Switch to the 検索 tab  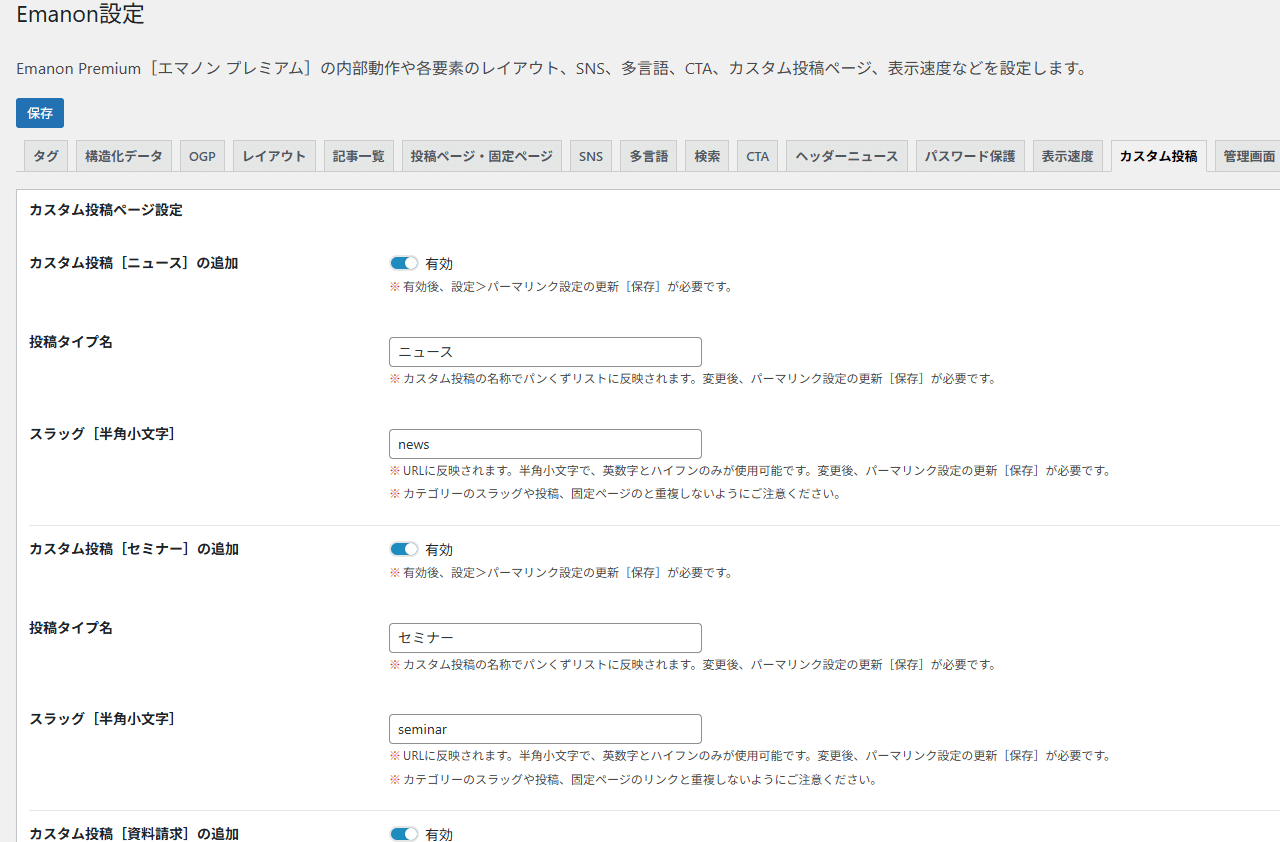click(x=706, y=155)
